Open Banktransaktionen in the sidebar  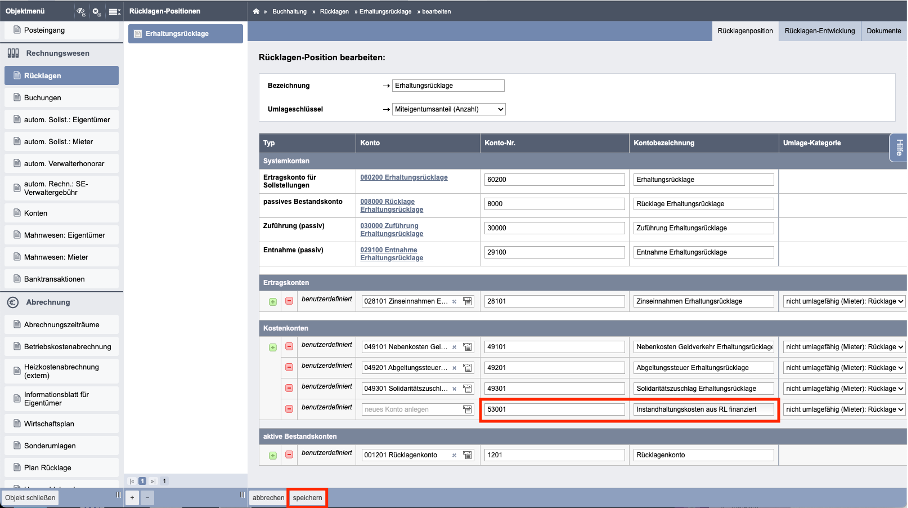61,279
